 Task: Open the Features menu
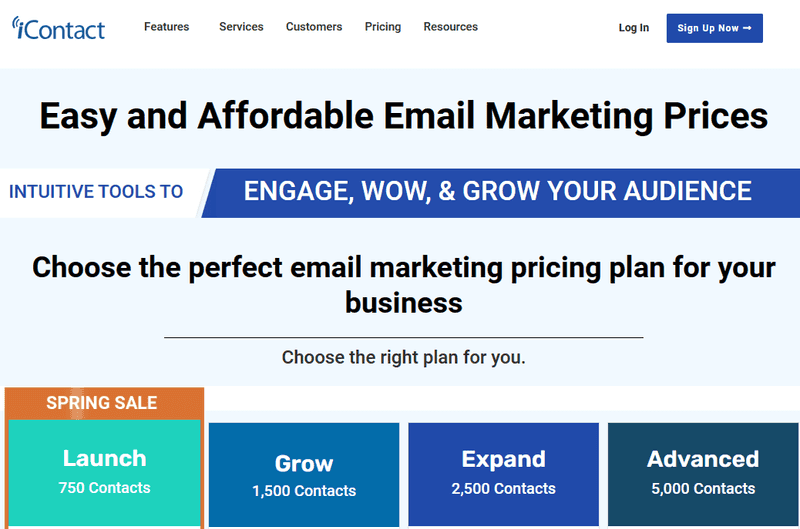pos(166,27)
